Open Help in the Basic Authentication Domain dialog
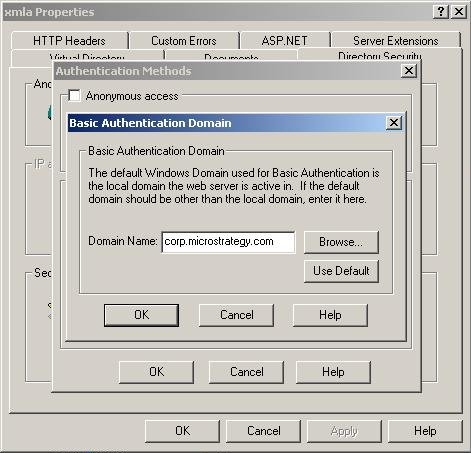 330,315
